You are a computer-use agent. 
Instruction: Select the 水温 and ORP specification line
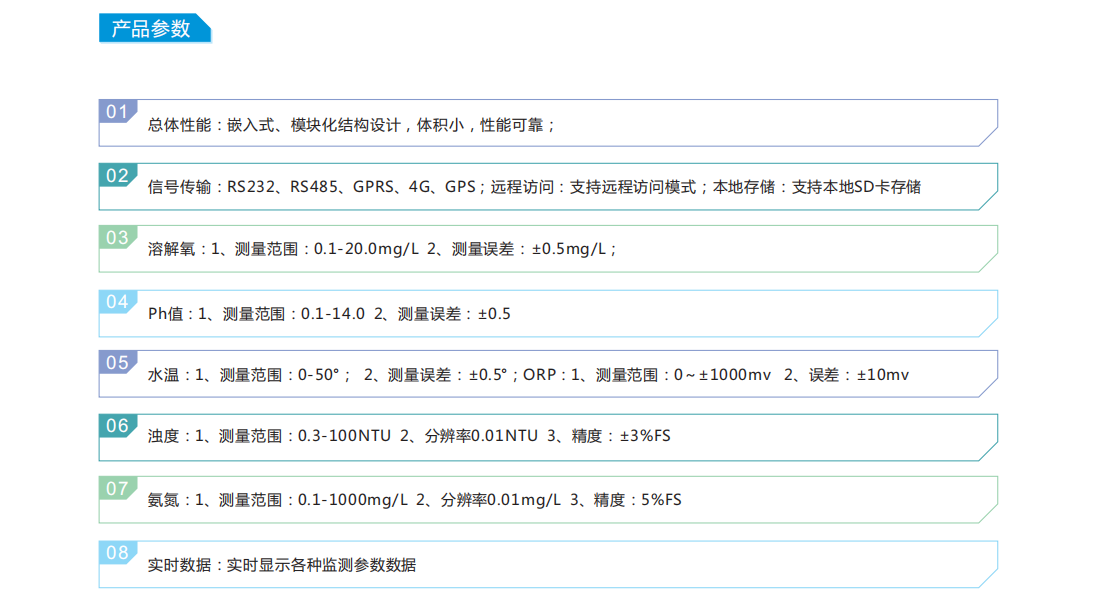pos(528,375)
